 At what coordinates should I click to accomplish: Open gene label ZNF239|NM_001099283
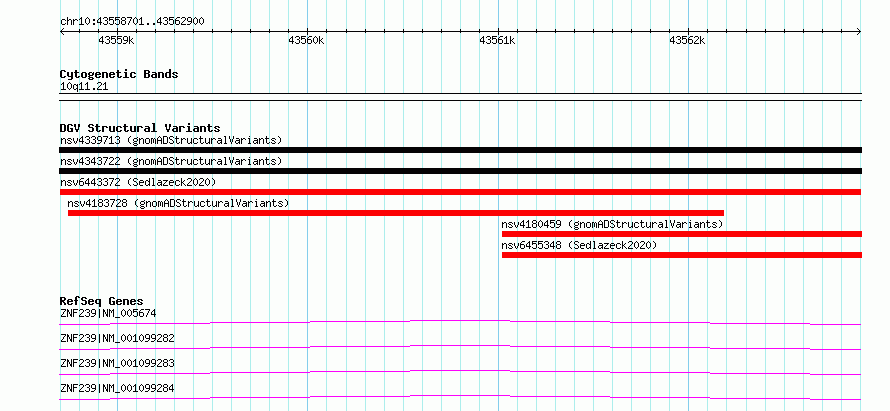pos(117,363)
